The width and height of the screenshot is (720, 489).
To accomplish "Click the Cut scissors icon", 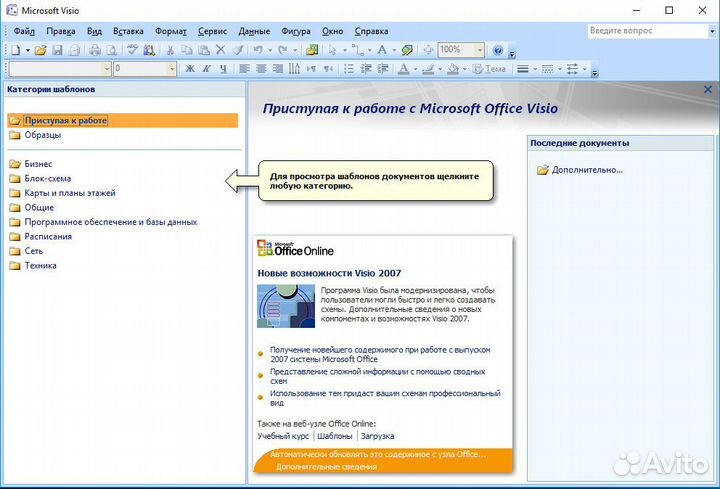I will coord(170,50).
